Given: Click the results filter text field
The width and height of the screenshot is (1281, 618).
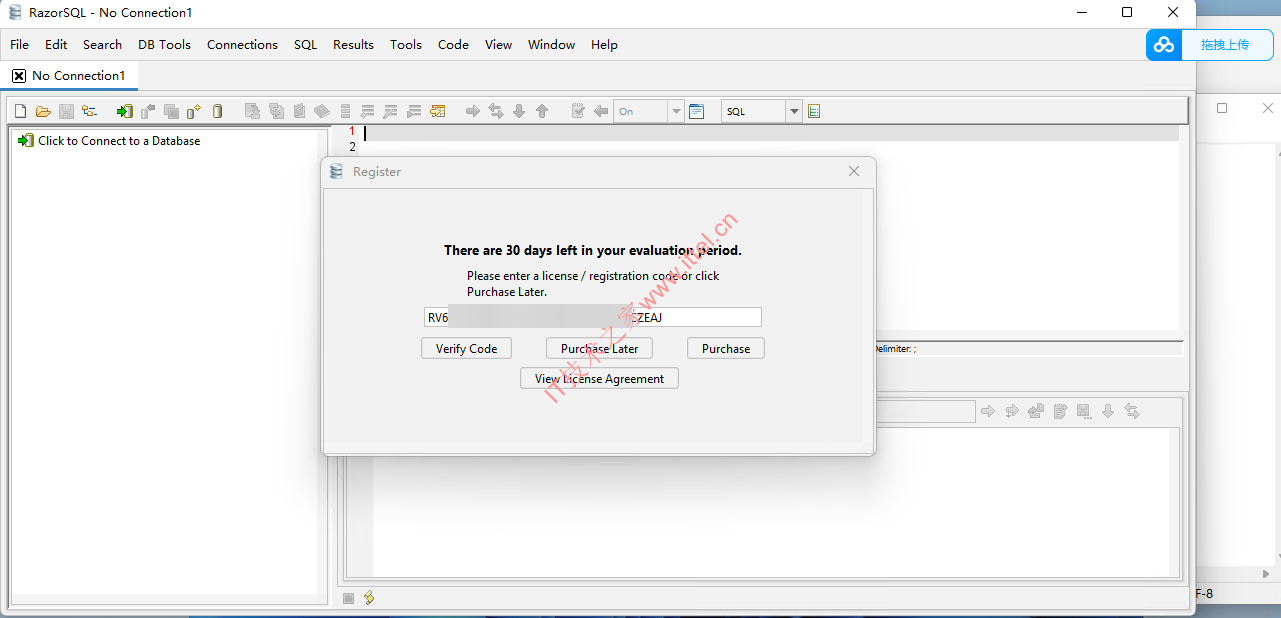Looking at the screenshot, I should (925, 411).
